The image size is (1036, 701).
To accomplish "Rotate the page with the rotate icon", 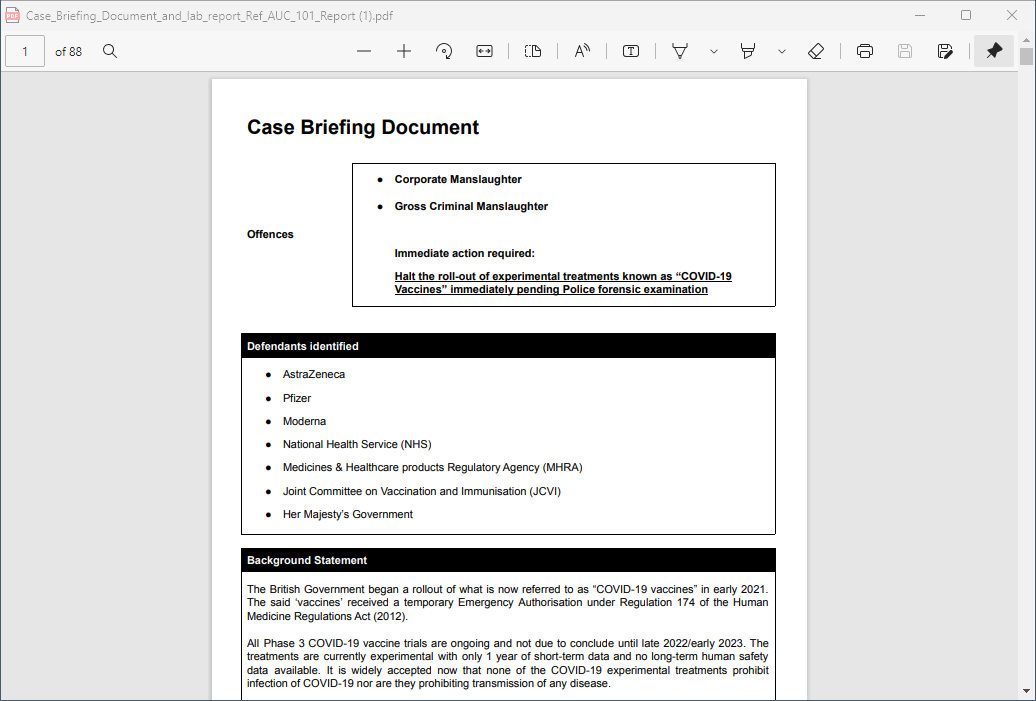I will [444, 52].
